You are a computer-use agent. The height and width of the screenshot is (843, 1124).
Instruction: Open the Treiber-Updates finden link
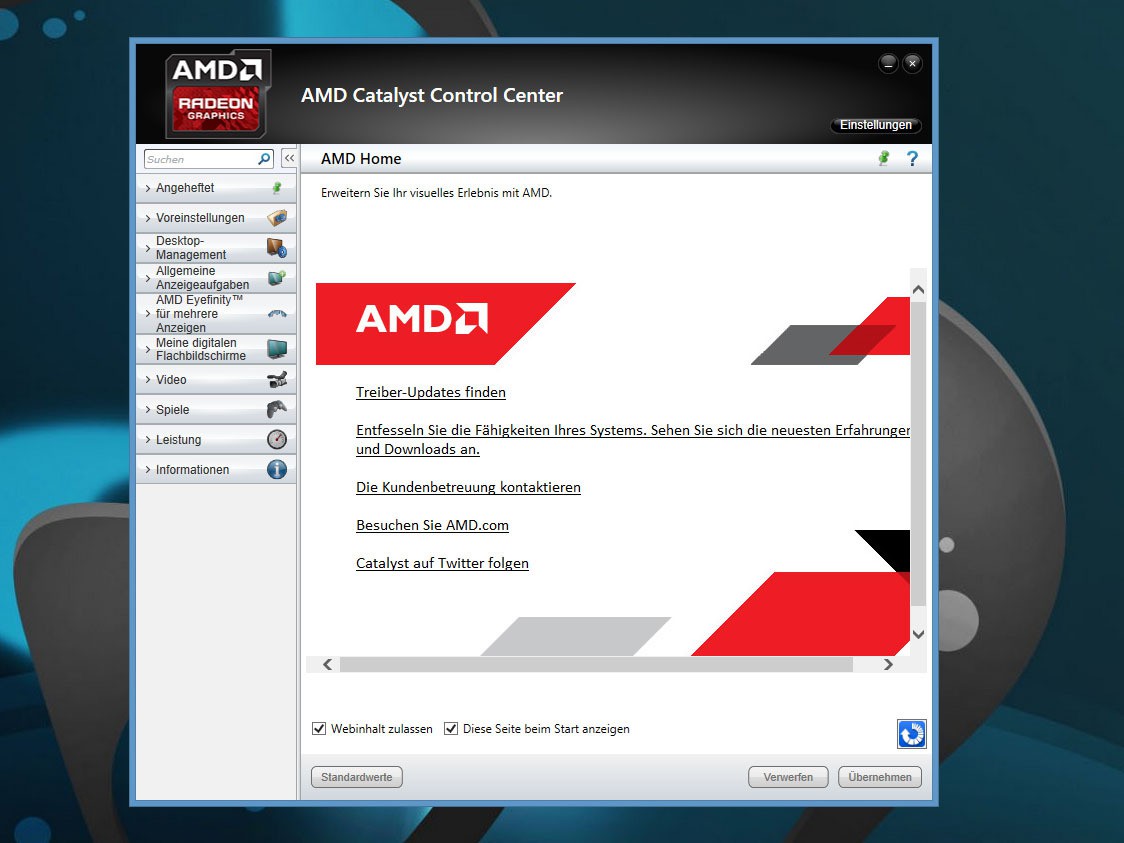[431, 392]
